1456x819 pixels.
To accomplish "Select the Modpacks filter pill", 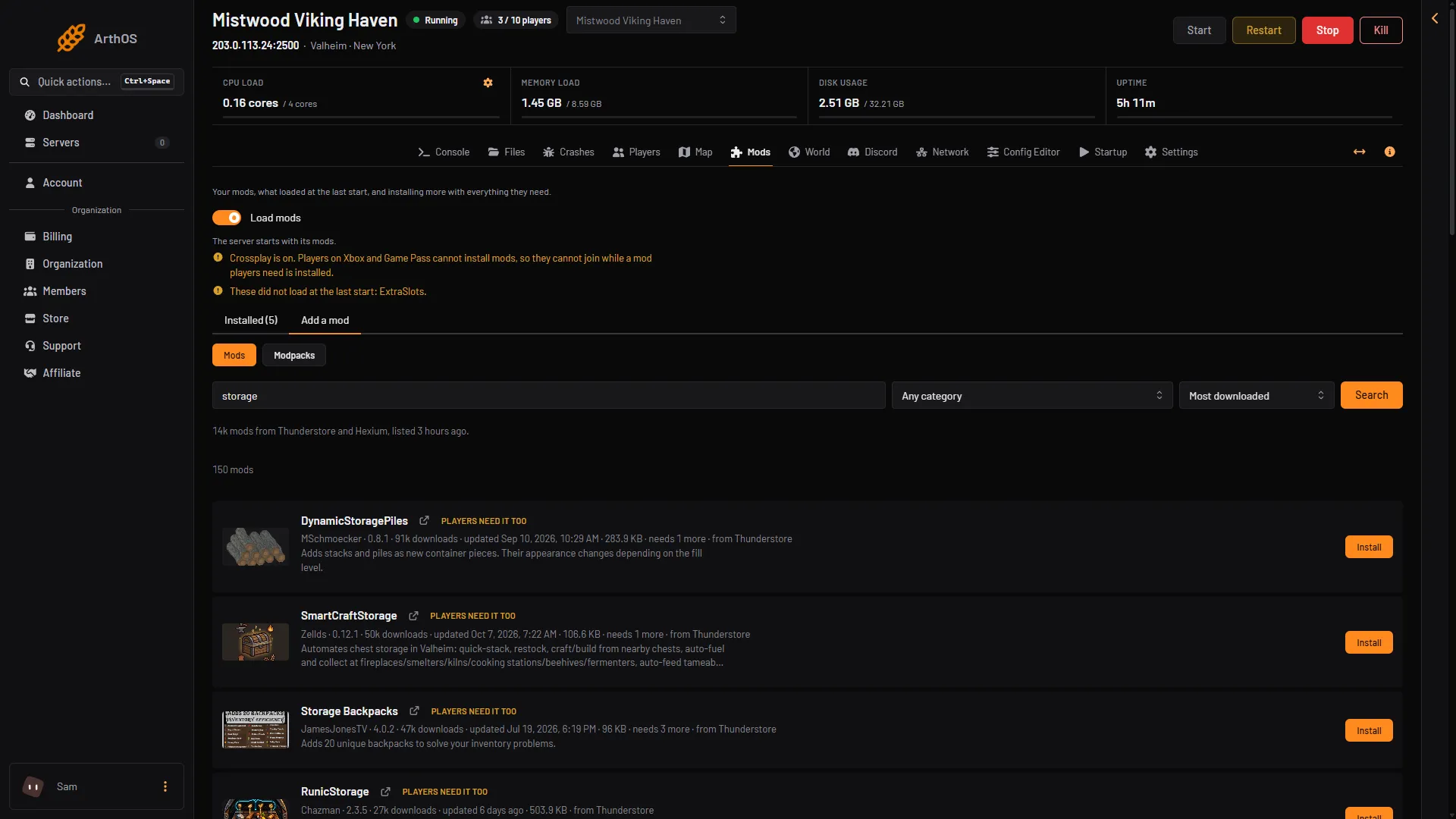I will pyautogui.click(x=294, y=355).
